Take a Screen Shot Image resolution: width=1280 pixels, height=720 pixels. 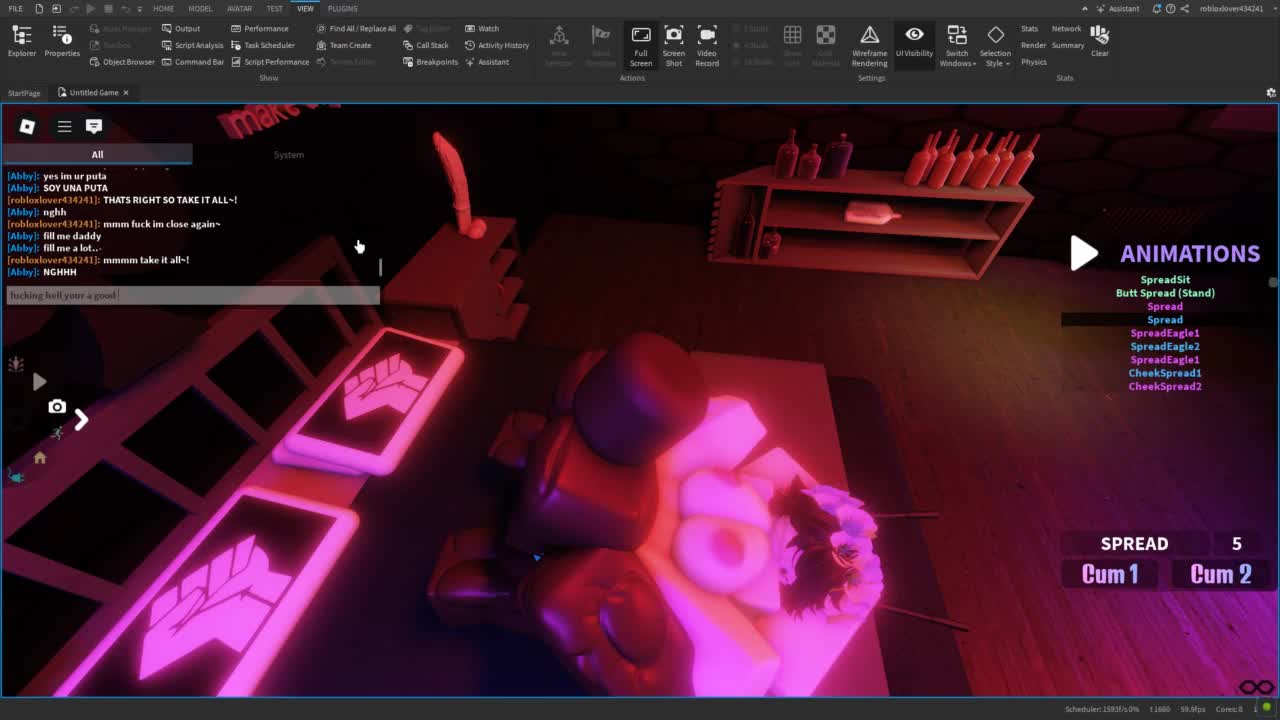pyautogui.click(x=674, y=45)
